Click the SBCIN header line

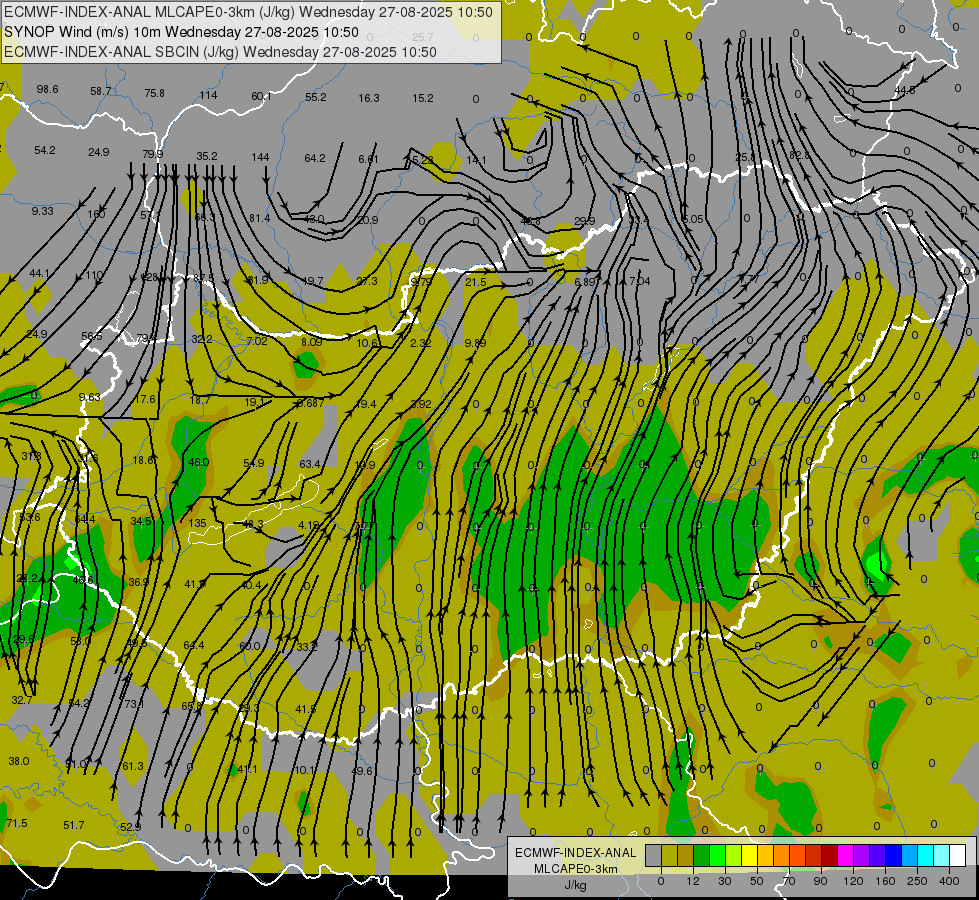220,52
